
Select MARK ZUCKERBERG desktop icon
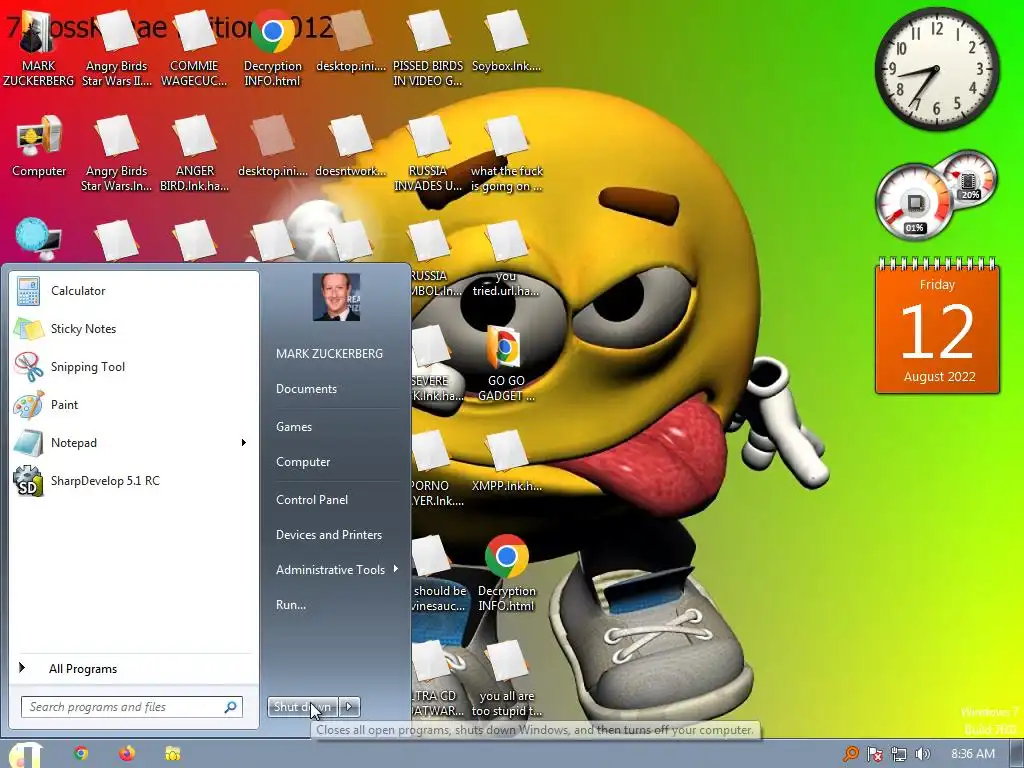(39, 50)
